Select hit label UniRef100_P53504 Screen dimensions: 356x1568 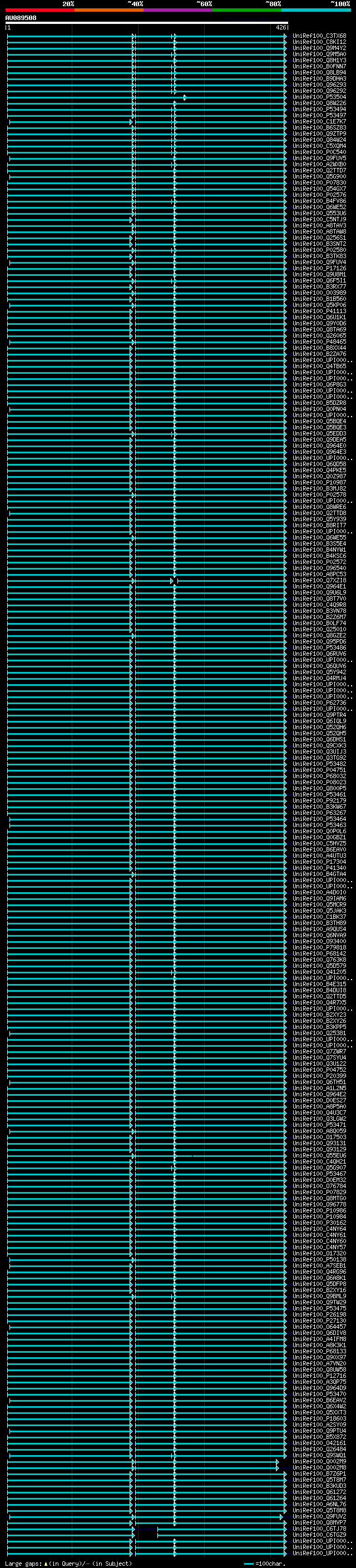coord(319,97)
